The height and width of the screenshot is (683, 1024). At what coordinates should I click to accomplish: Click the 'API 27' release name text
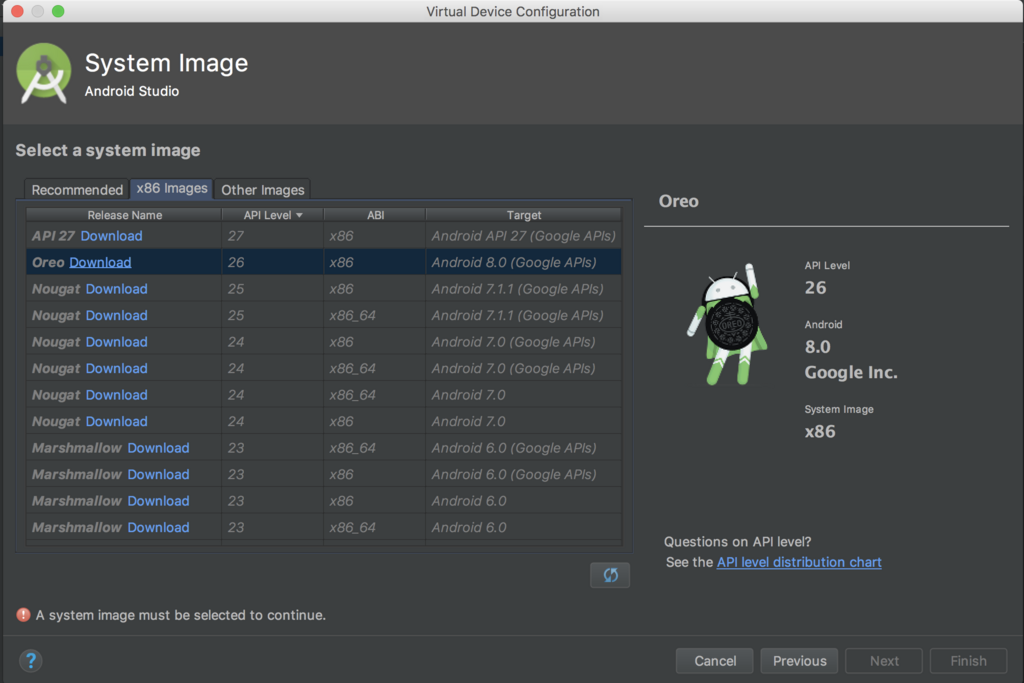(x=54, y=236)
